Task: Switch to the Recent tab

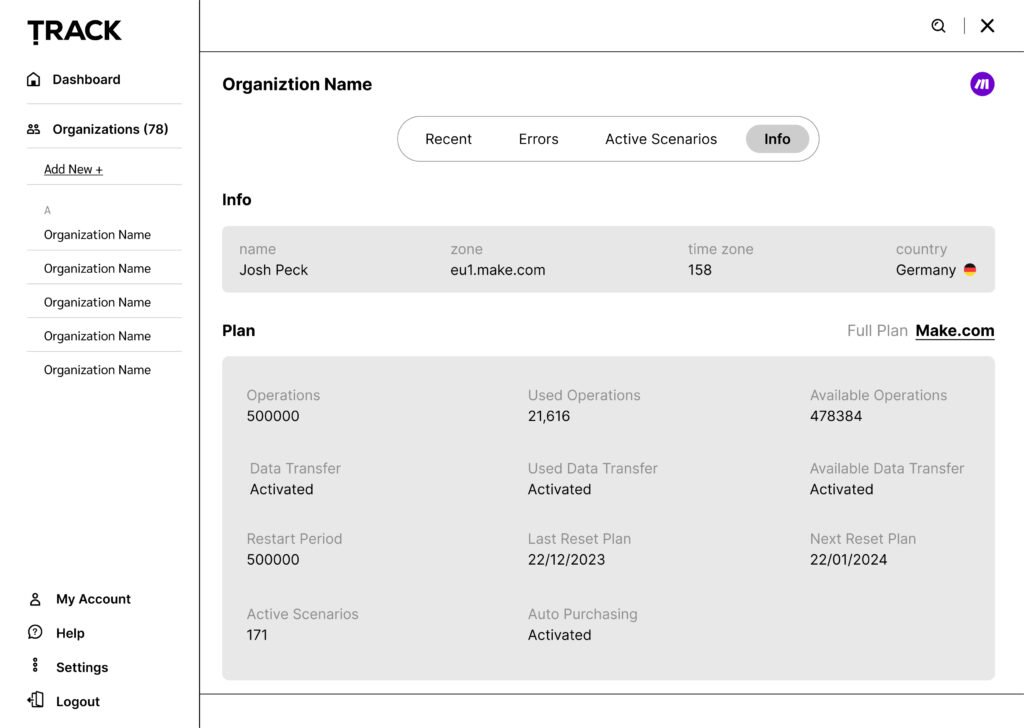Action: point(448,139)
